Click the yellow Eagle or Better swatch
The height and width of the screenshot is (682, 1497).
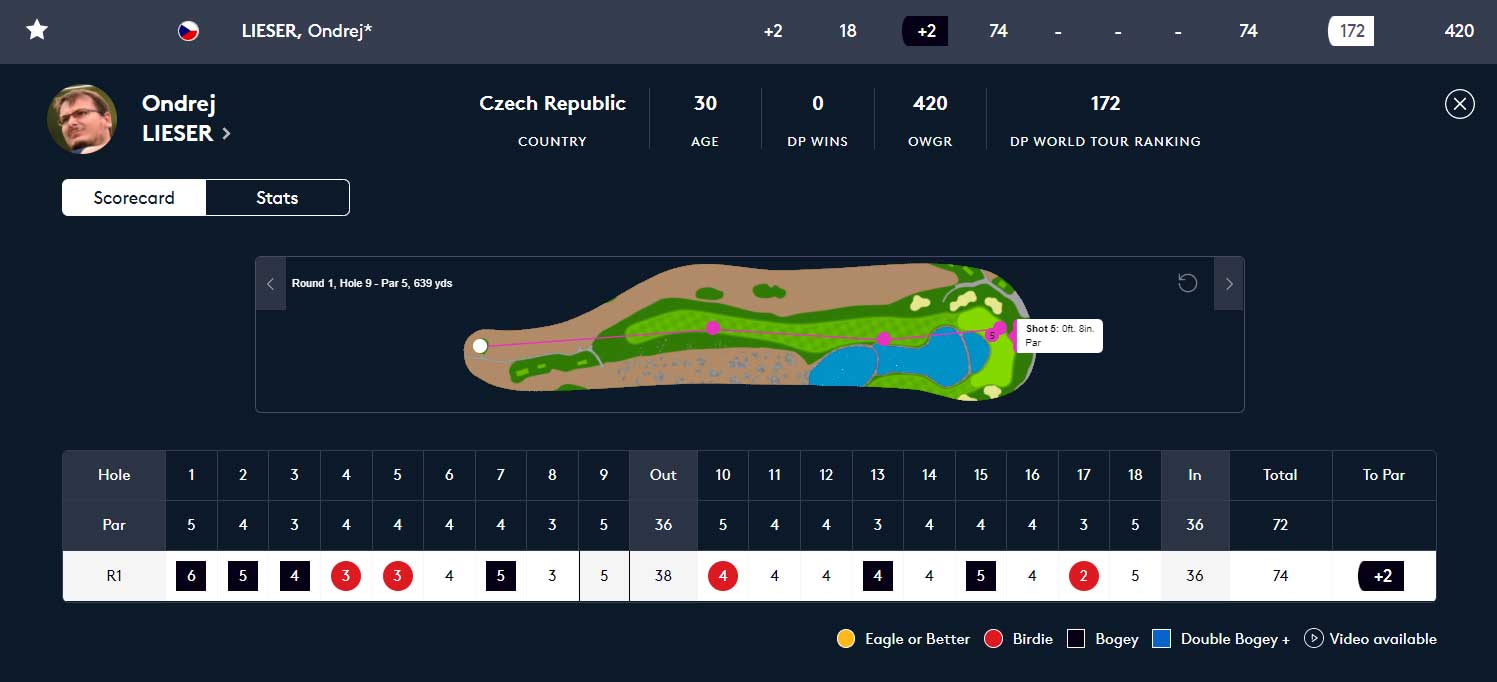click(x=846, y=638)
